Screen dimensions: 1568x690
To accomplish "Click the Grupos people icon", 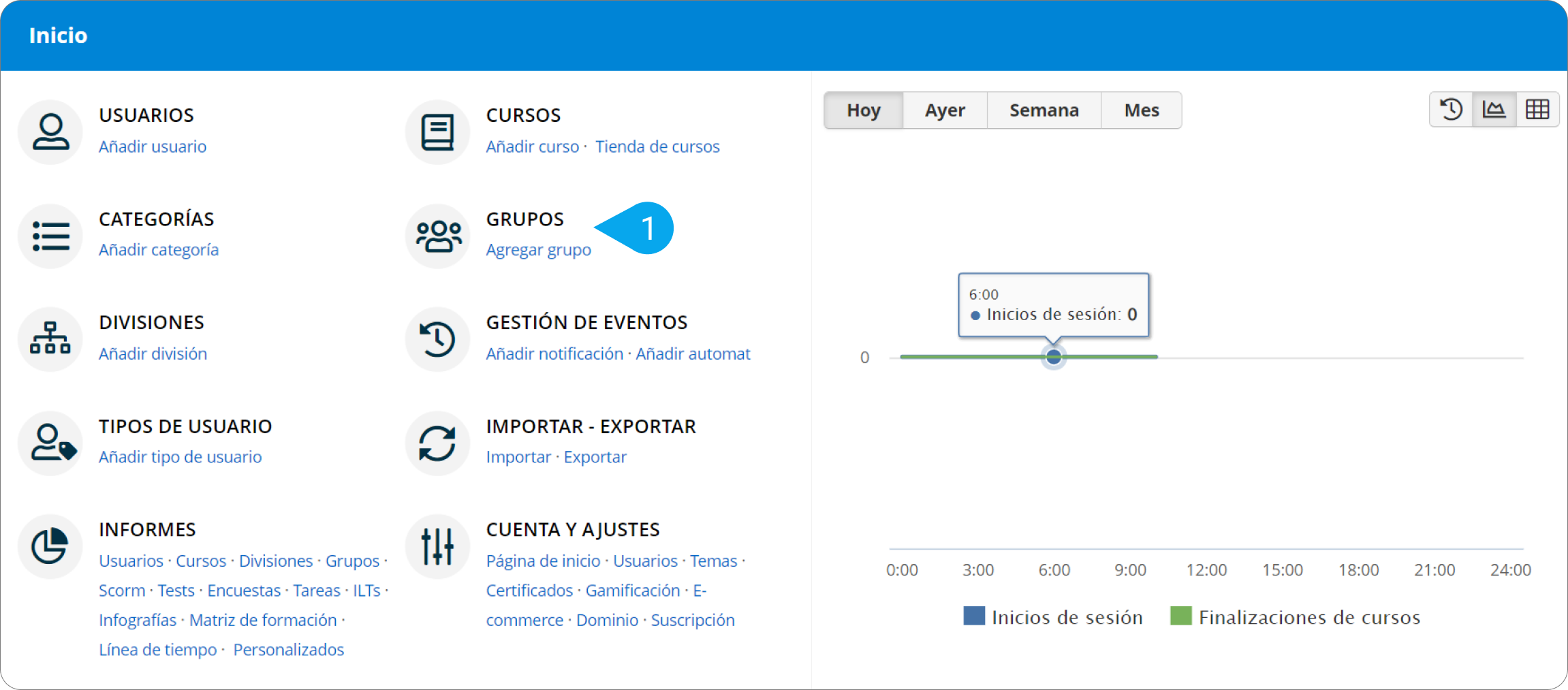I will coord(437,236).
